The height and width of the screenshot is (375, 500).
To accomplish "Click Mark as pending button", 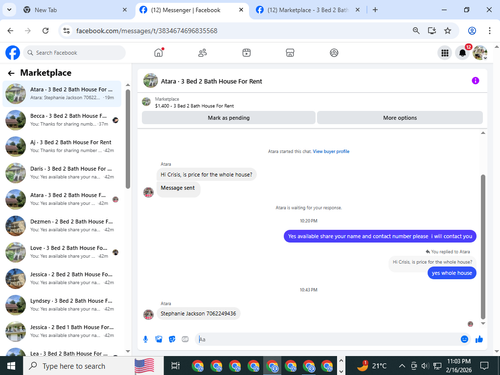I will click(x=229, y=118).
